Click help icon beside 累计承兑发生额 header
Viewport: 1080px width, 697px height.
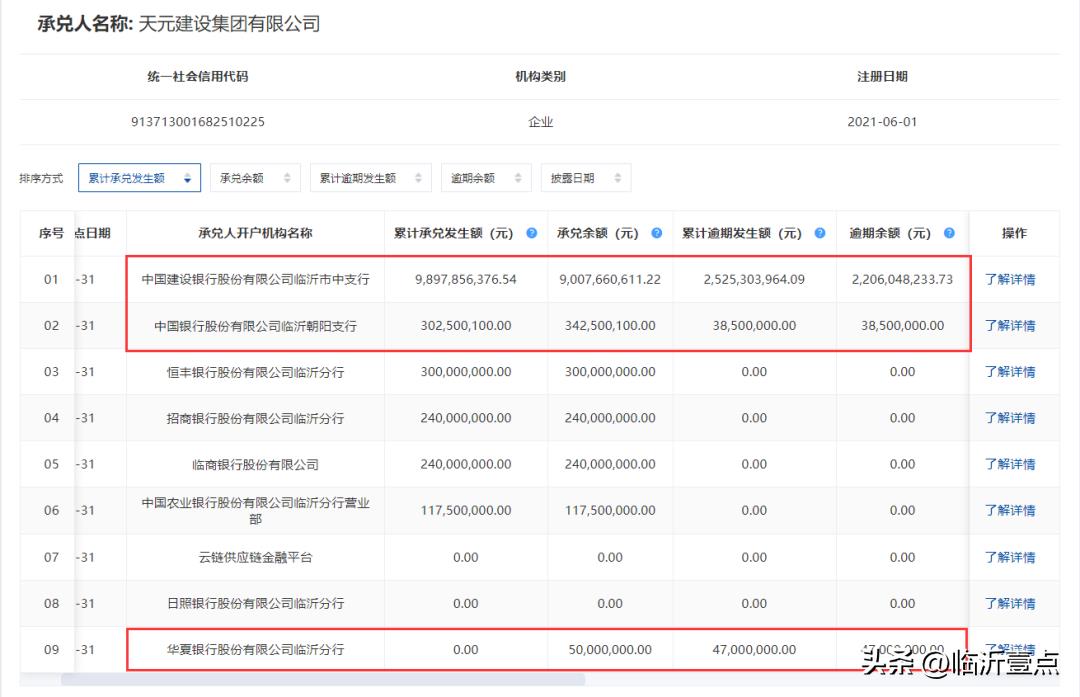[x=532, y=233]
